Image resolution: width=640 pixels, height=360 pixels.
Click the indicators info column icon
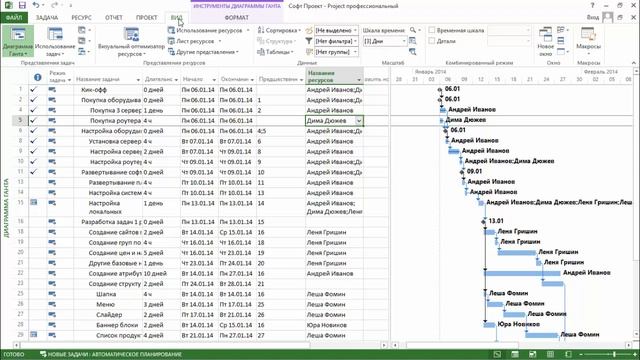click(38, 77)
